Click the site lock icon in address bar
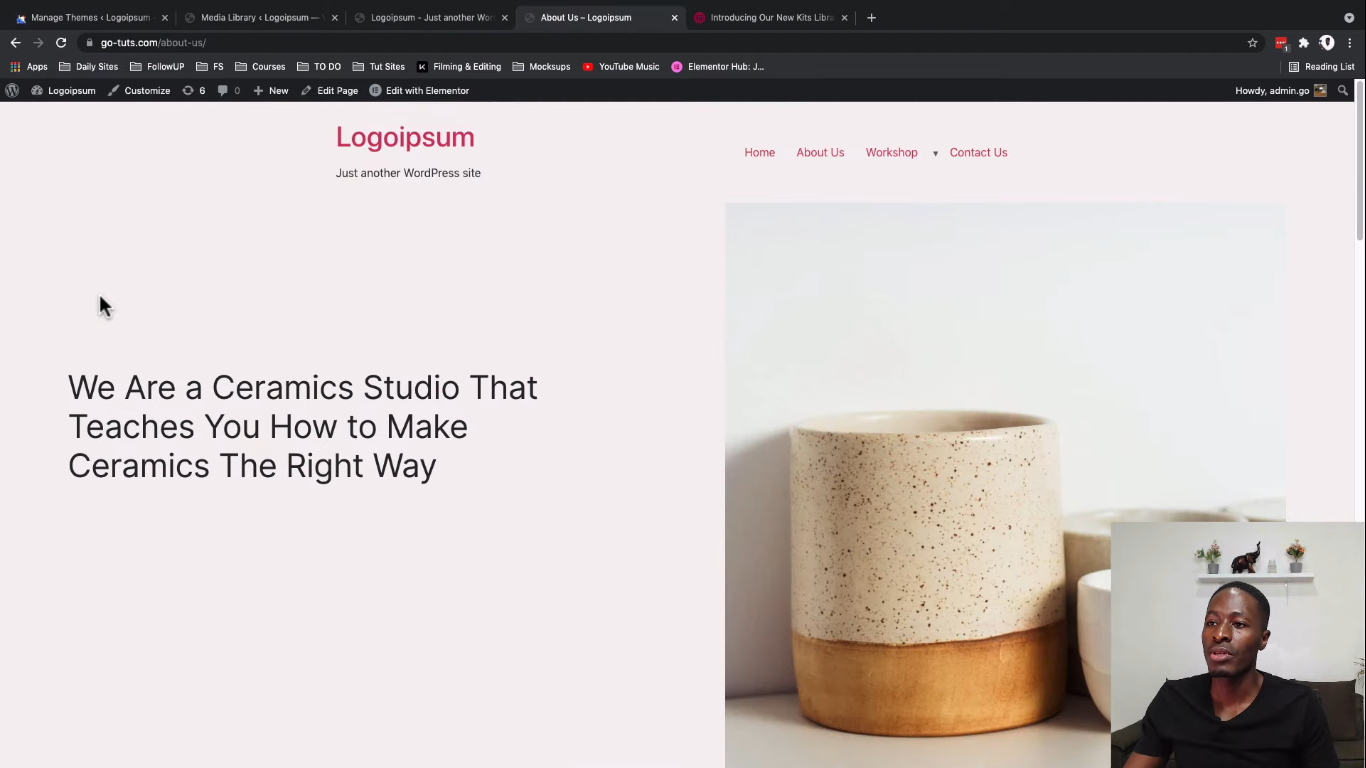Screen dimensions: 1366x768 click(89, 43)
